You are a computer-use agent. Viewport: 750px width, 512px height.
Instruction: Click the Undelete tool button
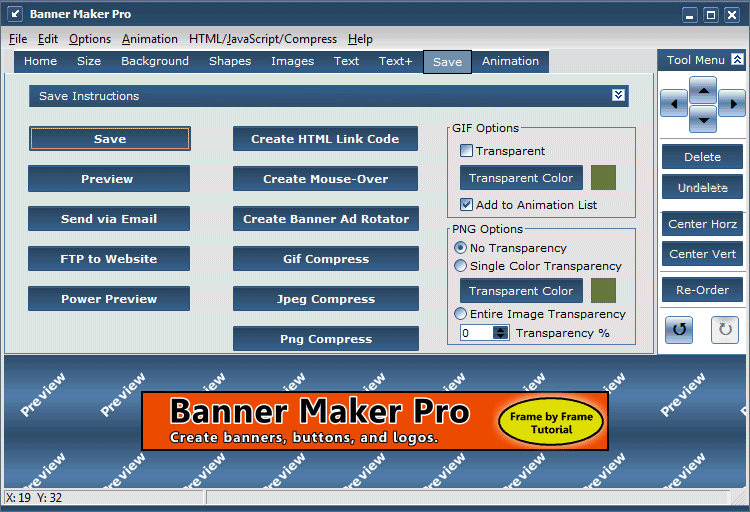[702, 187]
